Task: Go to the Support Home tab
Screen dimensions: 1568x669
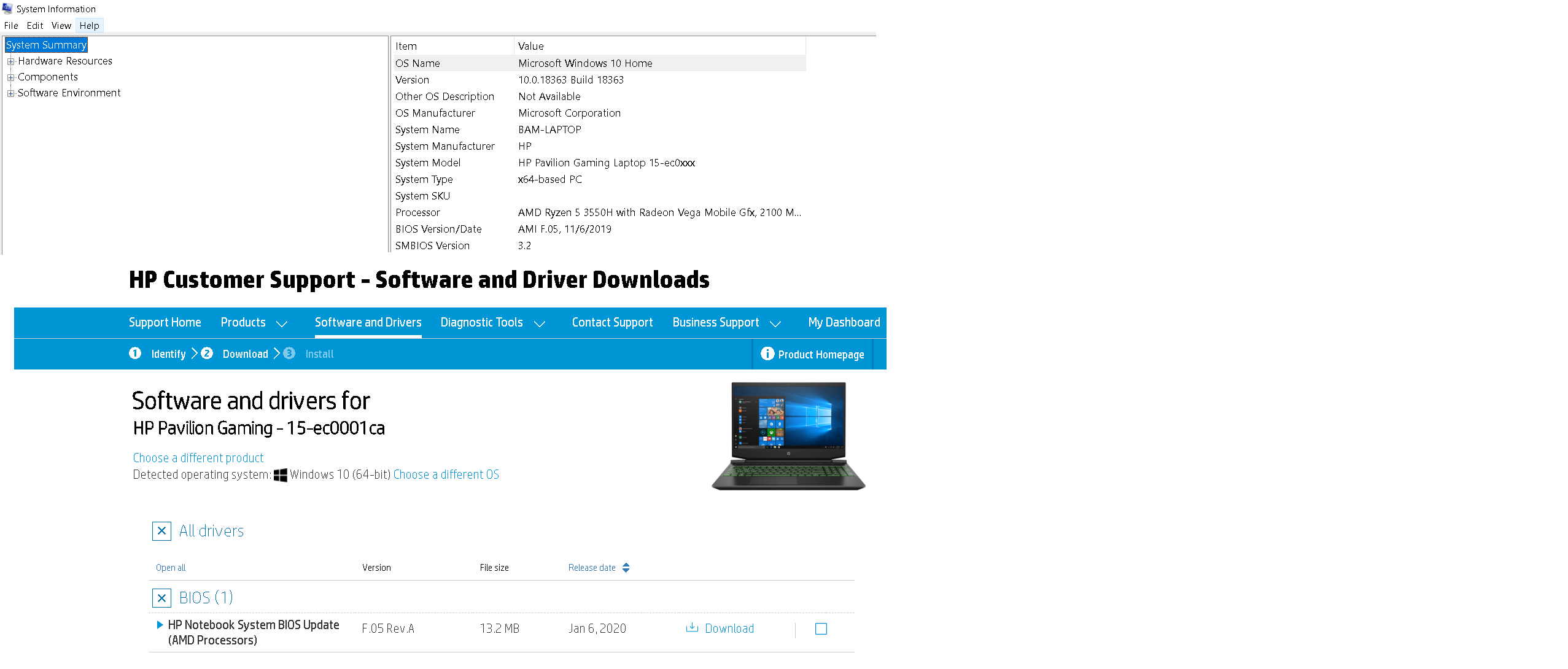Action: [165, 322]
